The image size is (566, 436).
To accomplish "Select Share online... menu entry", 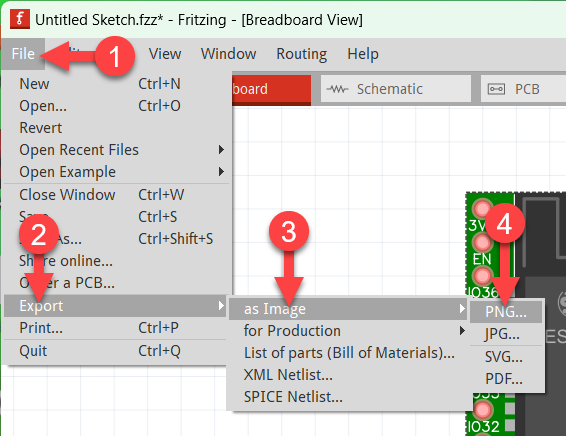I will [116, 261].
